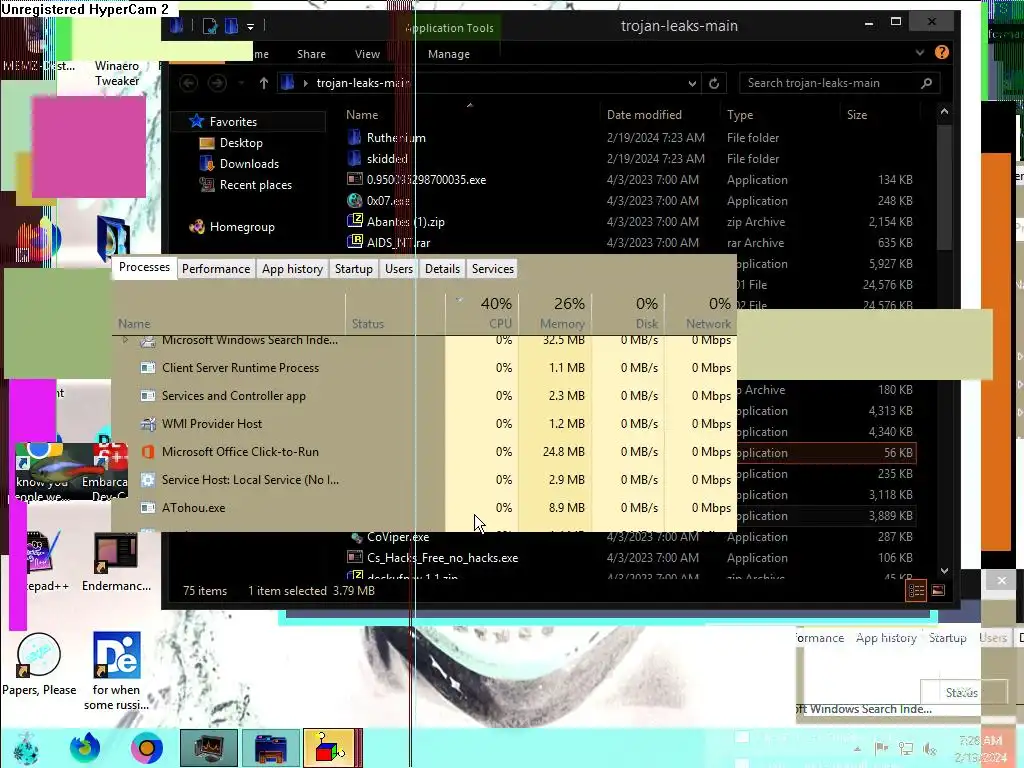The height and width of the screenshot is (768, 1024).
Task: Select the Client Server Runtime Process row
Action: tap(424, 368)
